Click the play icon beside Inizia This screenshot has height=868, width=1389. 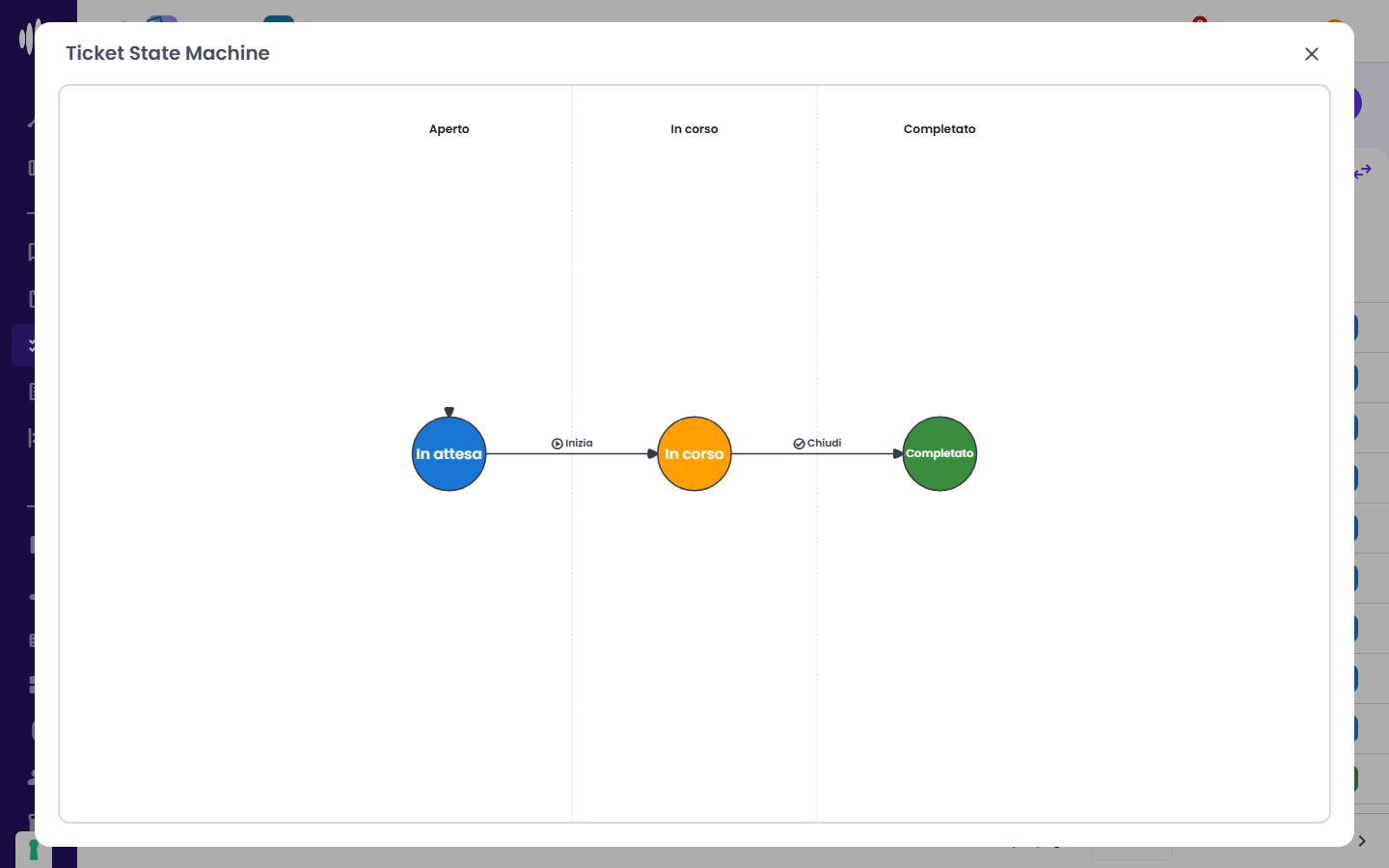click(558, 444)
